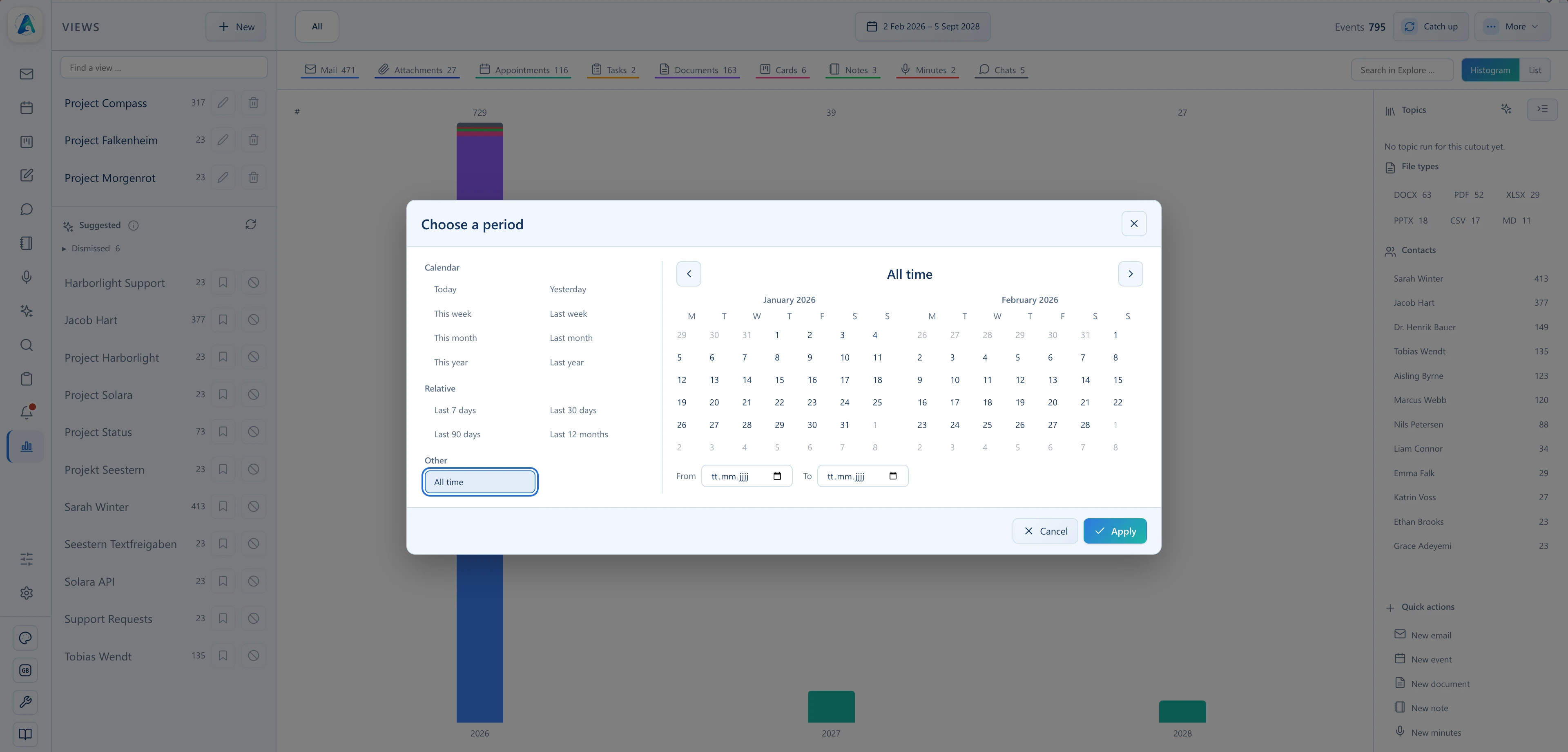Screen dimensions: 1568x752
Task: Open the wrench tools icon in sidebar
Action: point(26,702)
